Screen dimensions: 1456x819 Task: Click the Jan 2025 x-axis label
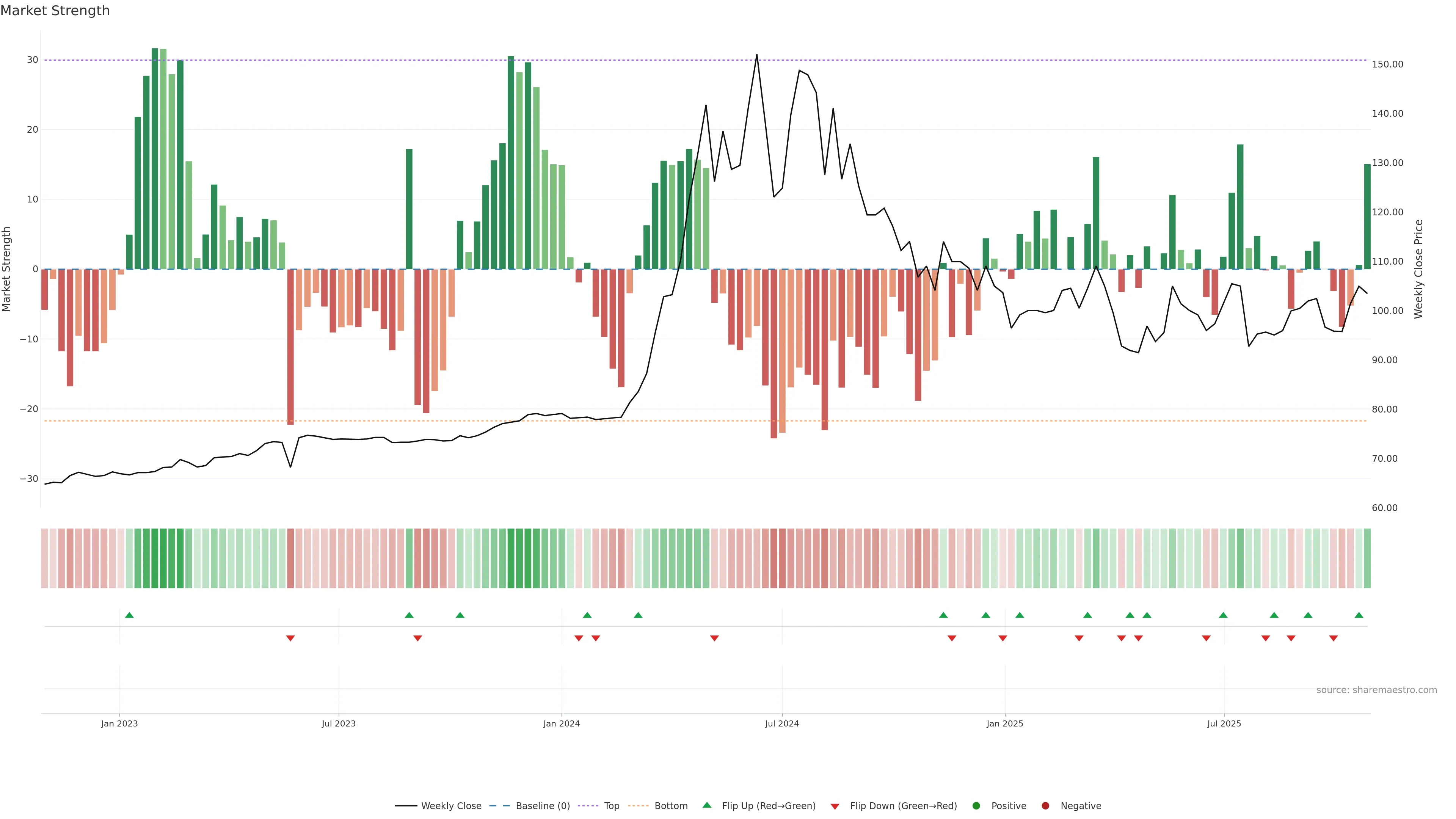point(1004,723)
